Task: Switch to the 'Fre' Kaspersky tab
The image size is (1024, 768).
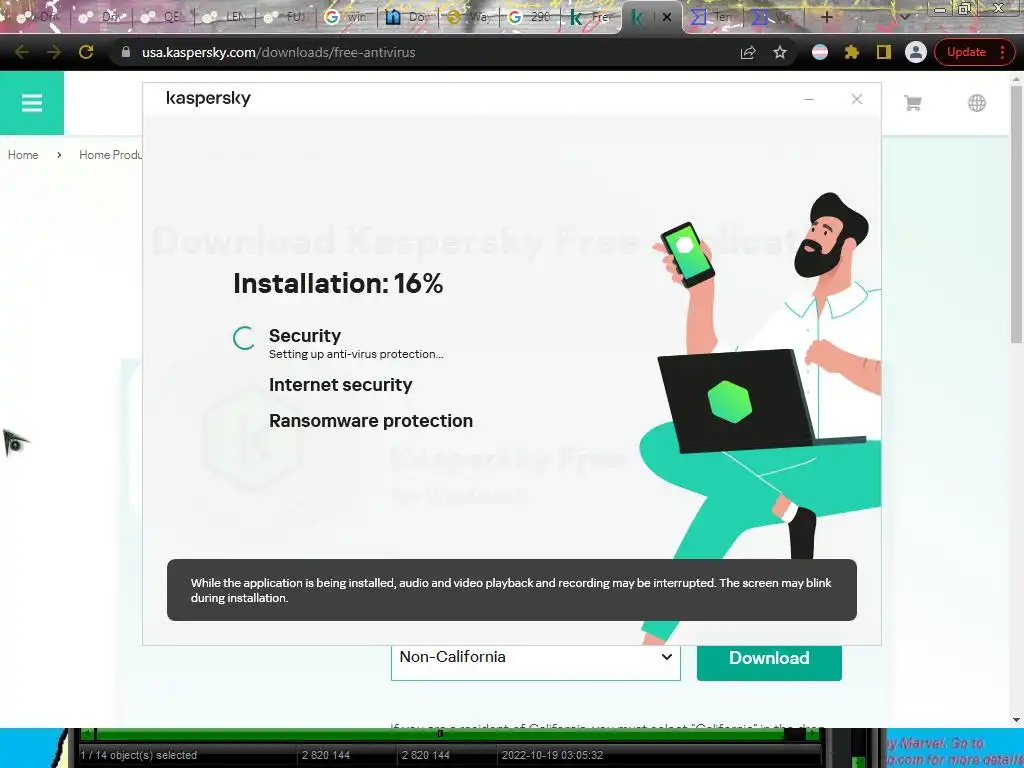Action: 590,17
